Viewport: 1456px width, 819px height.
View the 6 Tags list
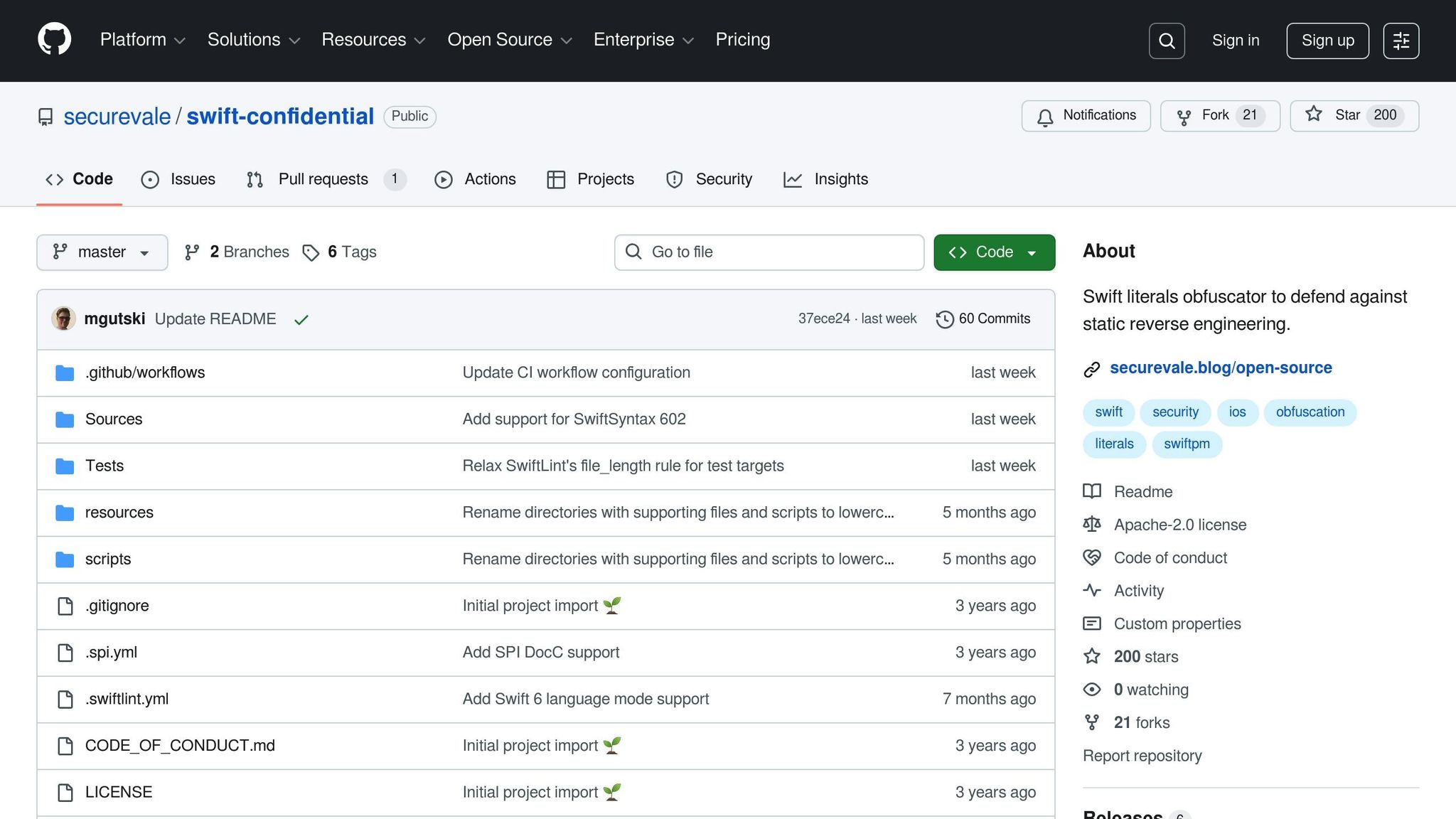coord(340,252)
